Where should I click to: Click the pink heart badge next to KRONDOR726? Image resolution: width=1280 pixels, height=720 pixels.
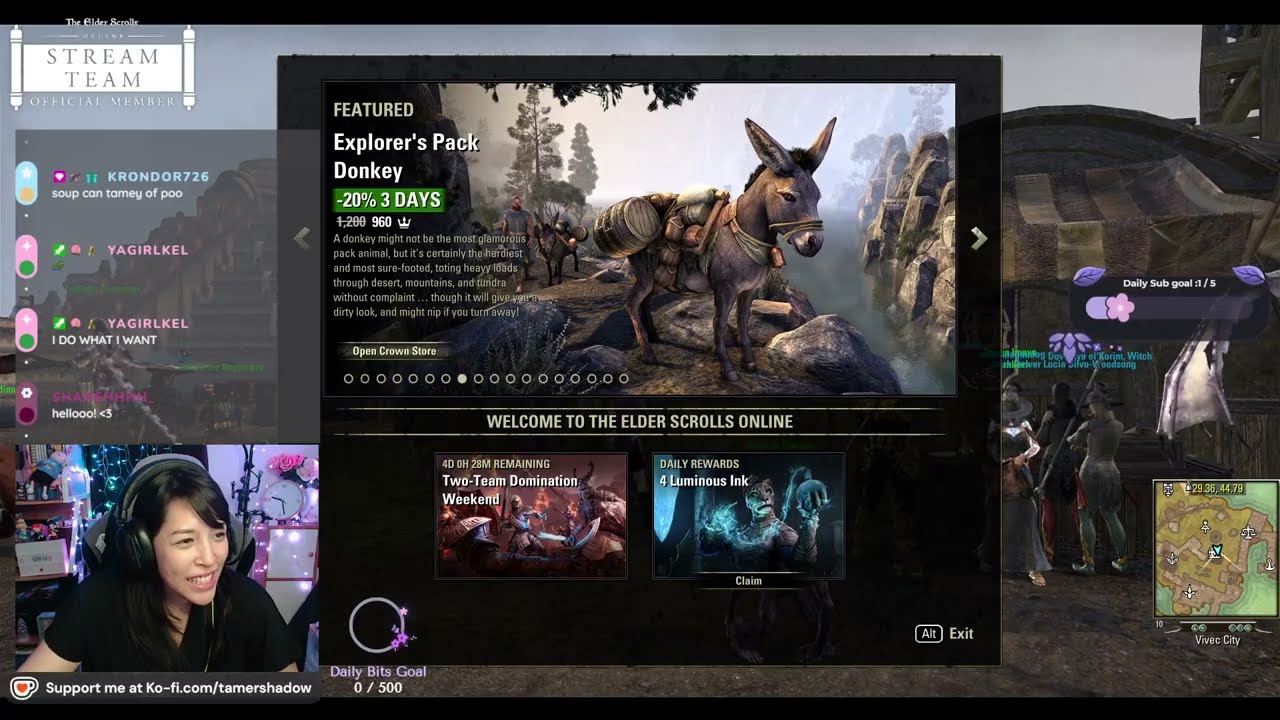coord(60,177)
